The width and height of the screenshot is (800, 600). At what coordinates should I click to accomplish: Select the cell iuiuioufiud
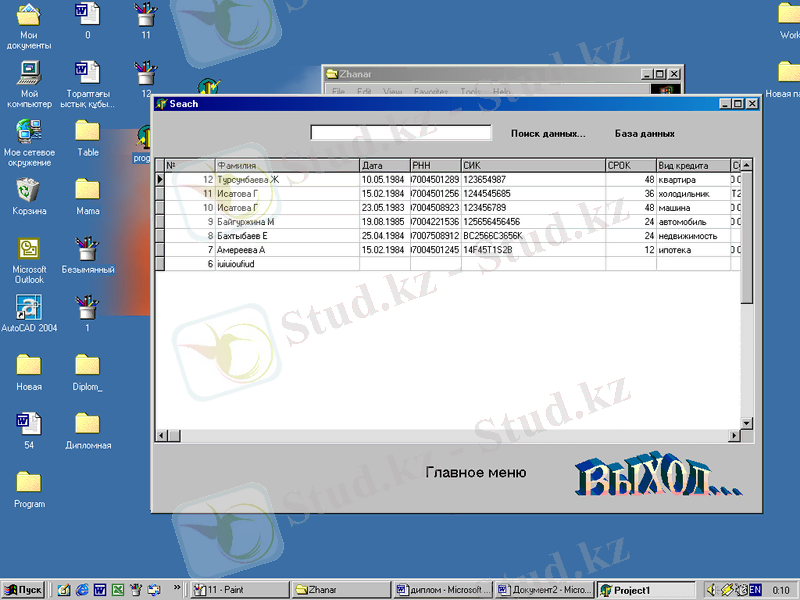pyautogui.click(x=287, y=264)
